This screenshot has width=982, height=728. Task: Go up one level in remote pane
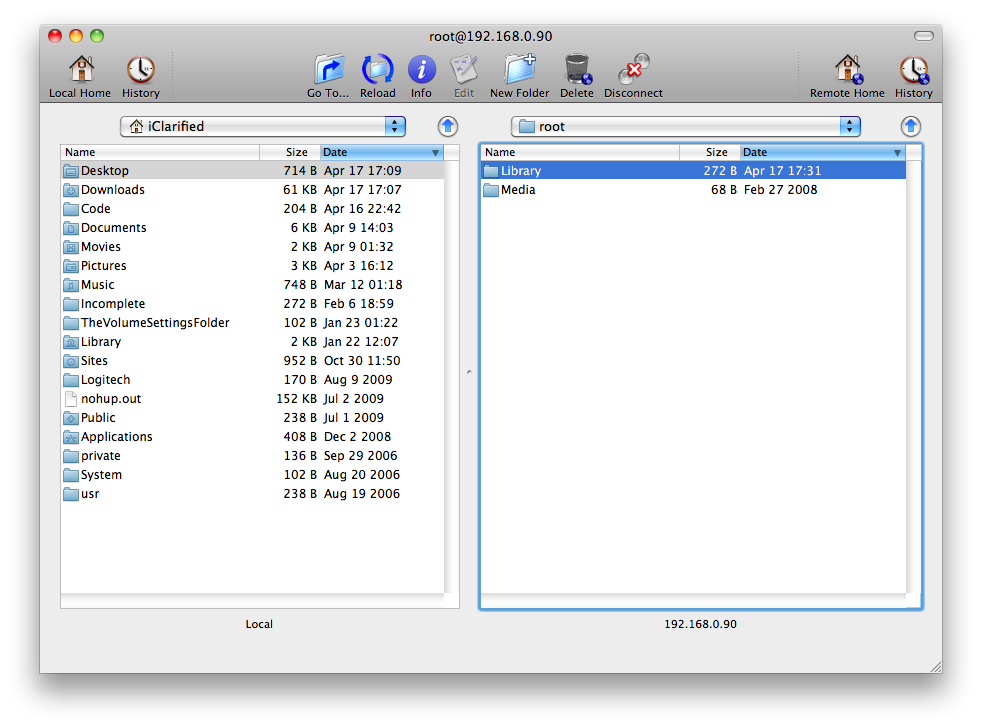tap(910, 126)
